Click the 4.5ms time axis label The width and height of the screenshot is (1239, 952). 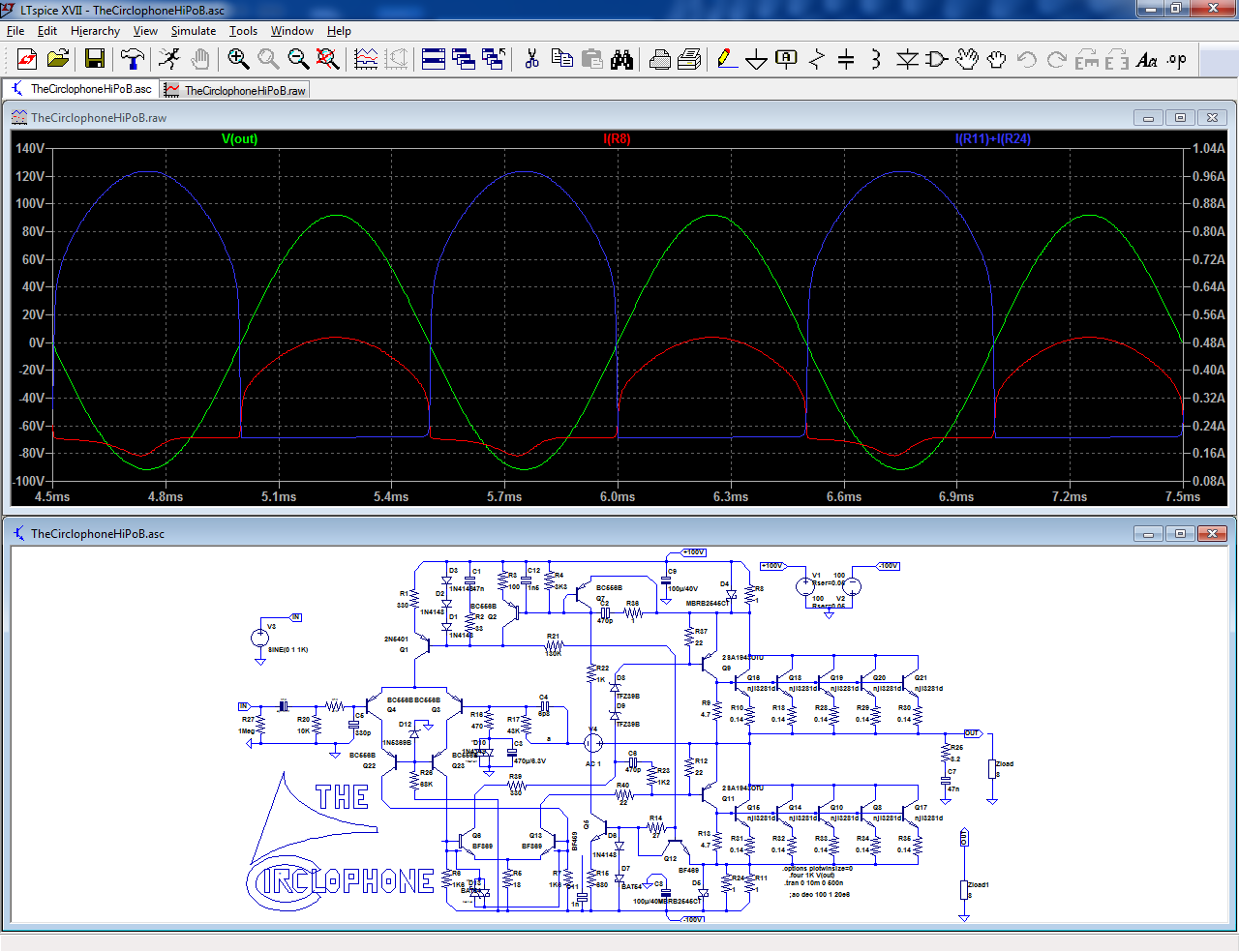point(52,496)
